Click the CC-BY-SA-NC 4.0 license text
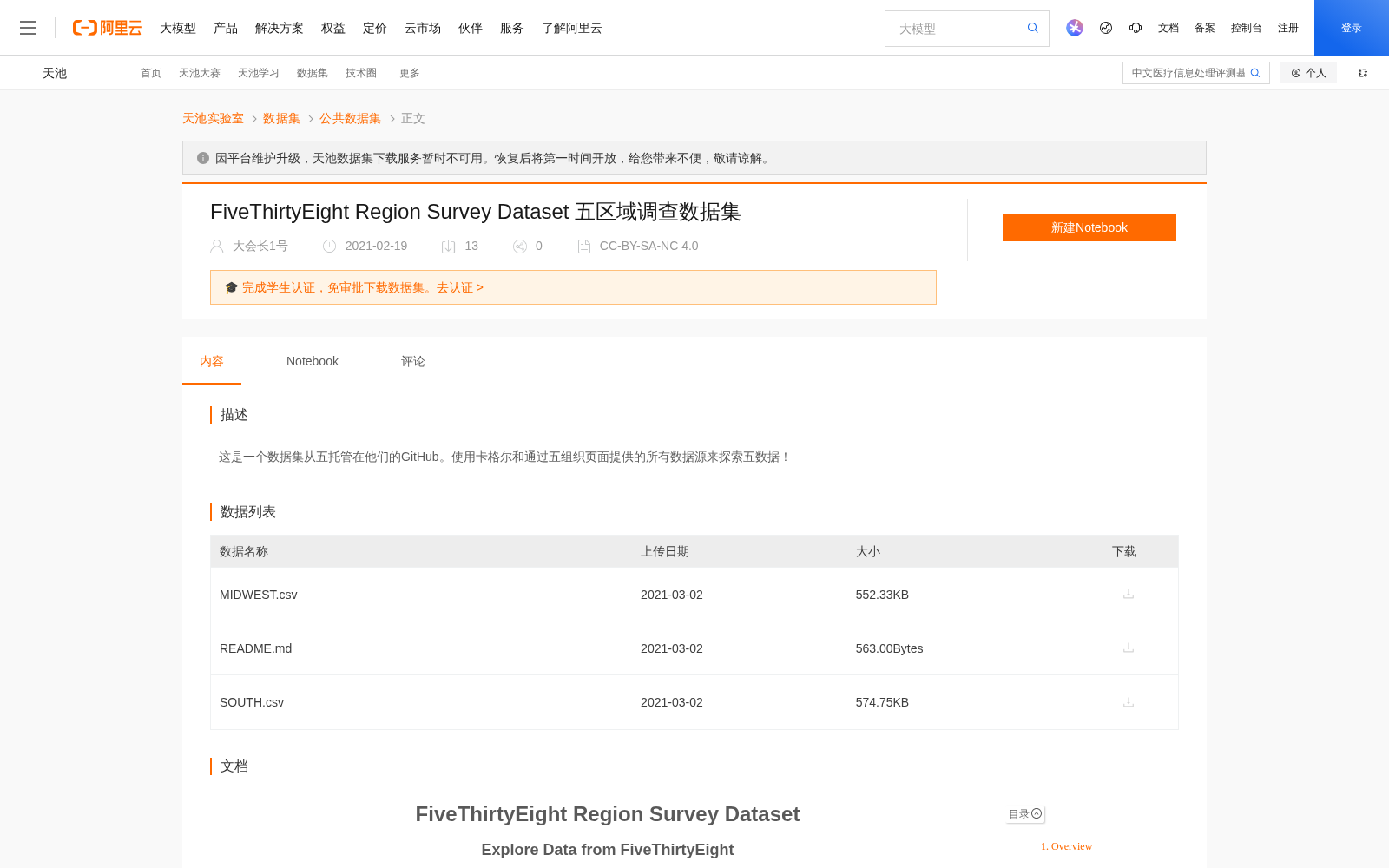1389x868 pixels. point(649,247)
